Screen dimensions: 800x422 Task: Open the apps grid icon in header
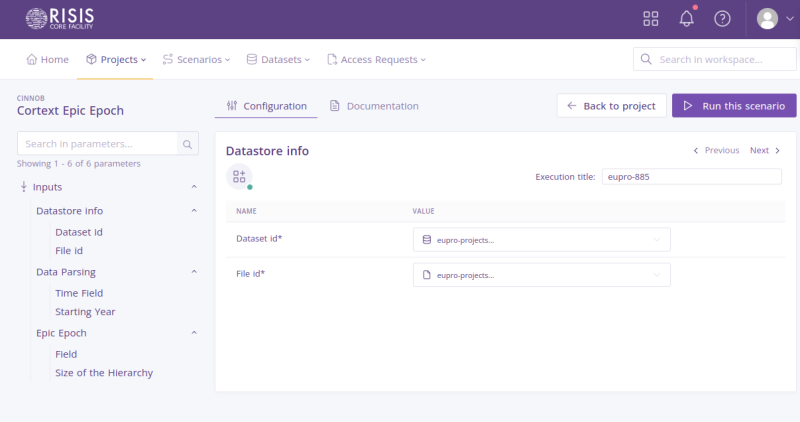(x=651, y=18)
